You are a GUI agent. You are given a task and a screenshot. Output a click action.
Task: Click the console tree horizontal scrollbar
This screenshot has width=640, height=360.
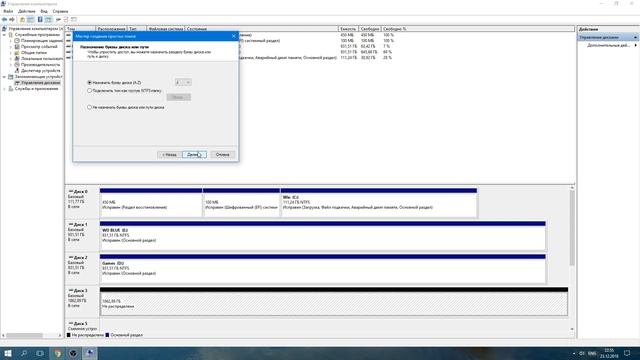pyautogui.click(x=24, y=335)
